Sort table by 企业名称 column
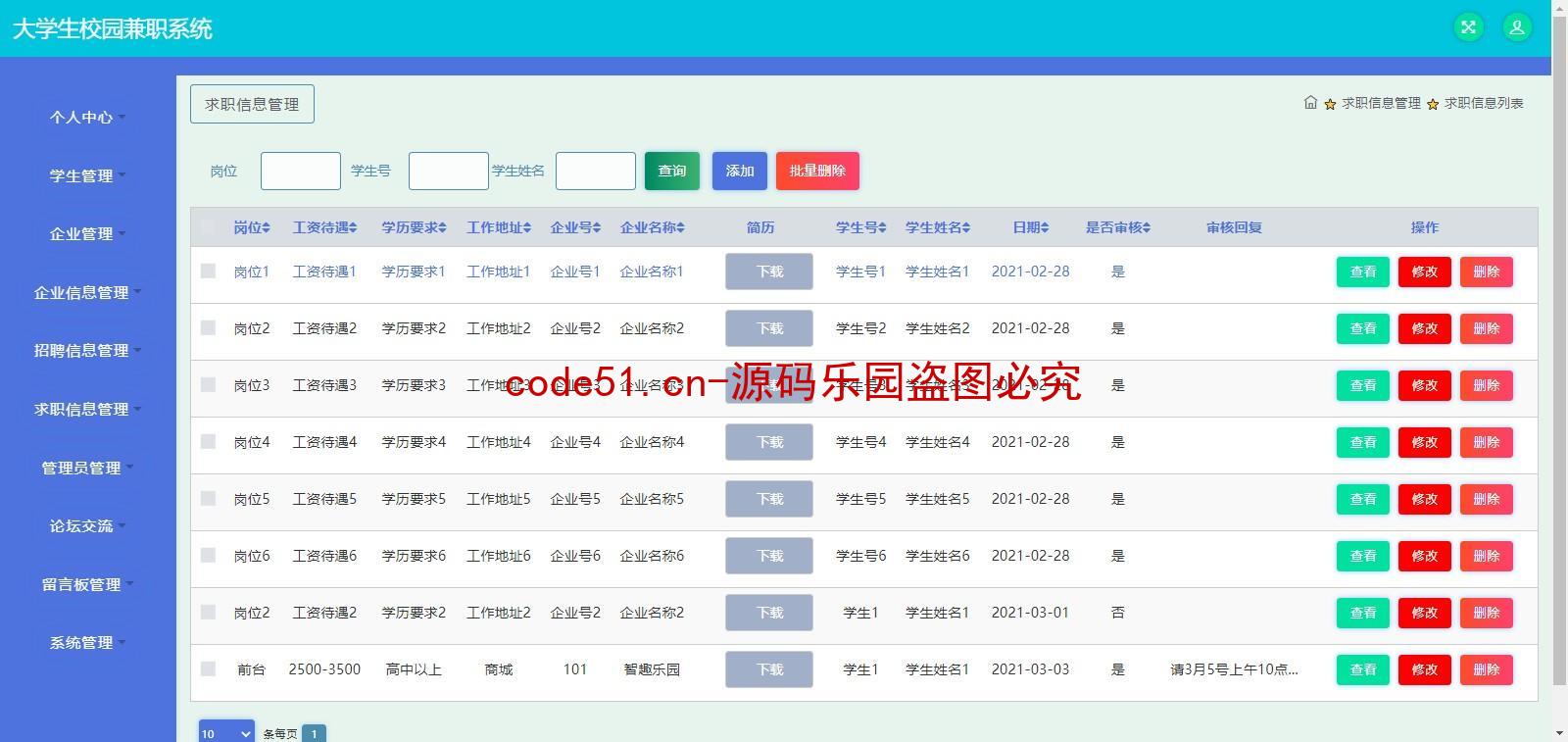1568x742 pixels. pos(652,227)
